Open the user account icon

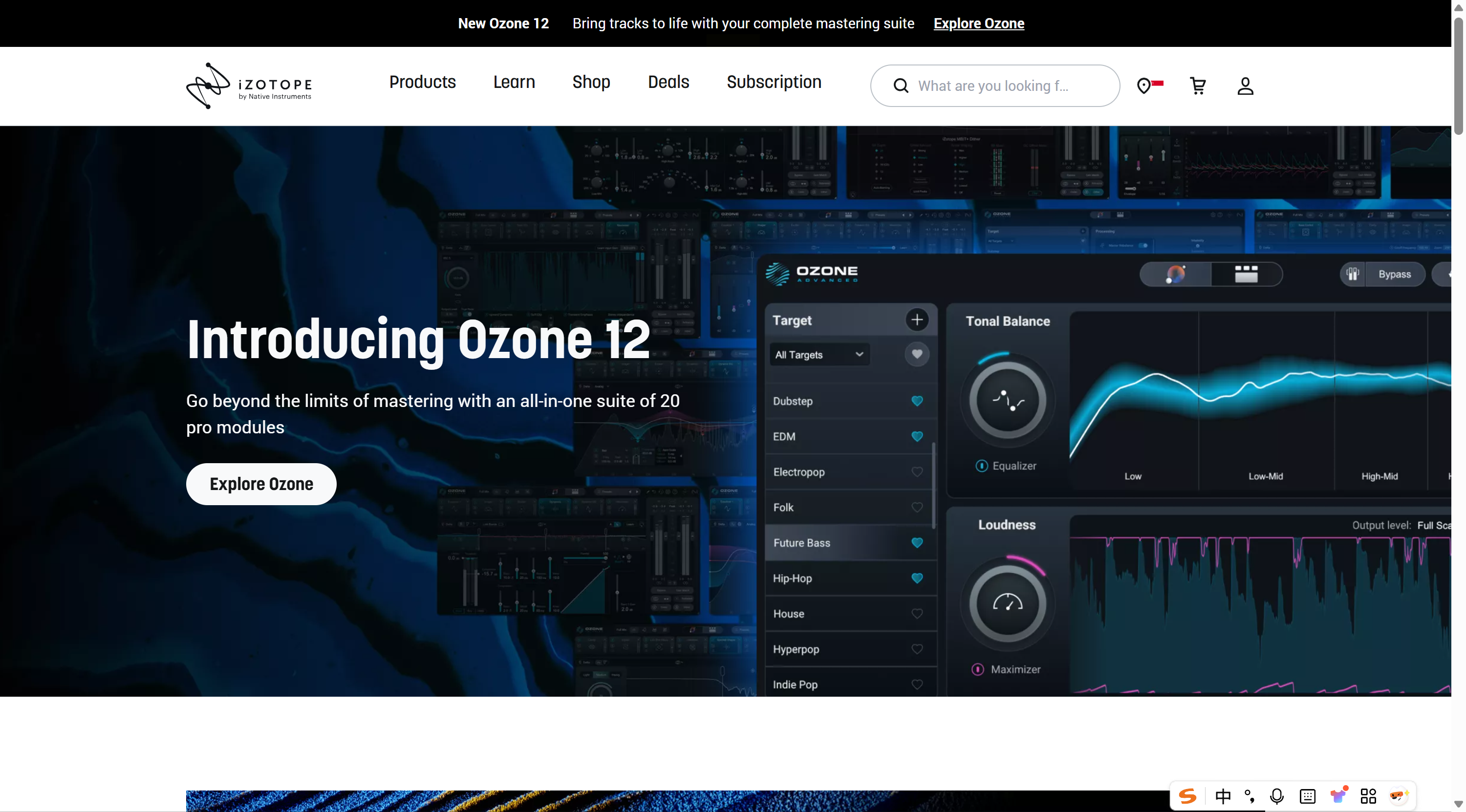click(1245, 86)
